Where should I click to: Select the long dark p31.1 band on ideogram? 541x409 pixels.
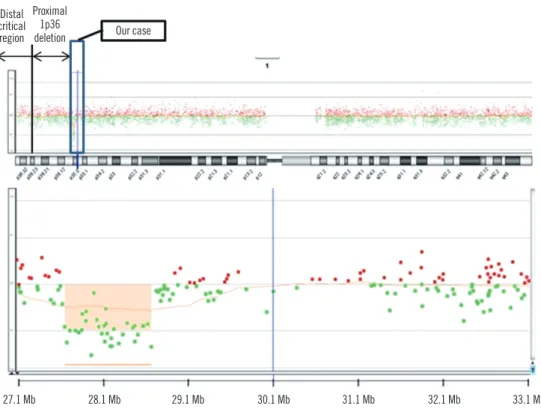(175, 161)
